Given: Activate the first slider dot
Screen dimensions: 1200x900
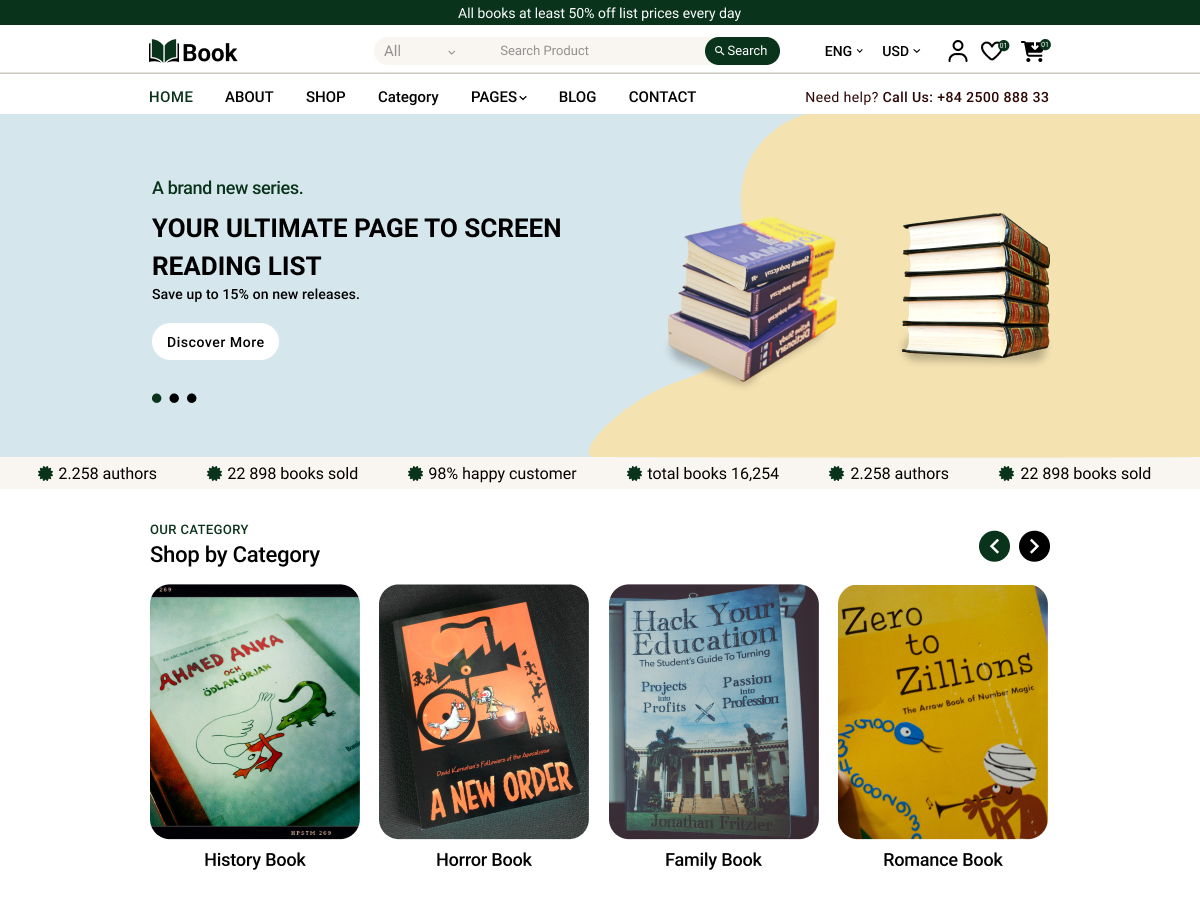Looking at the screenshot, I should coord(156,397).
